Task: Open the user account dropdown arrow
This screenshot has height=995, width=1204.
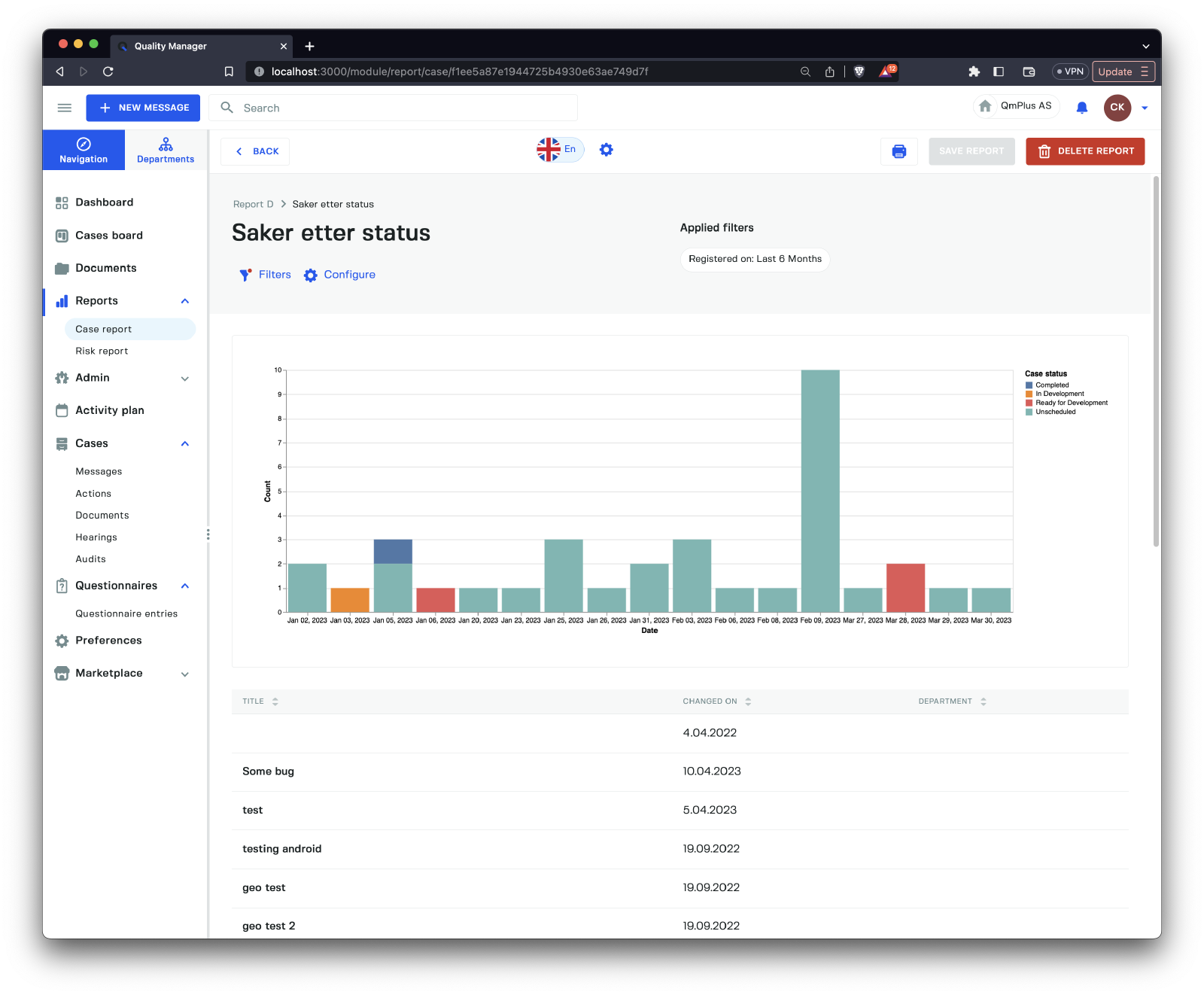Action: coord(1145,108)
